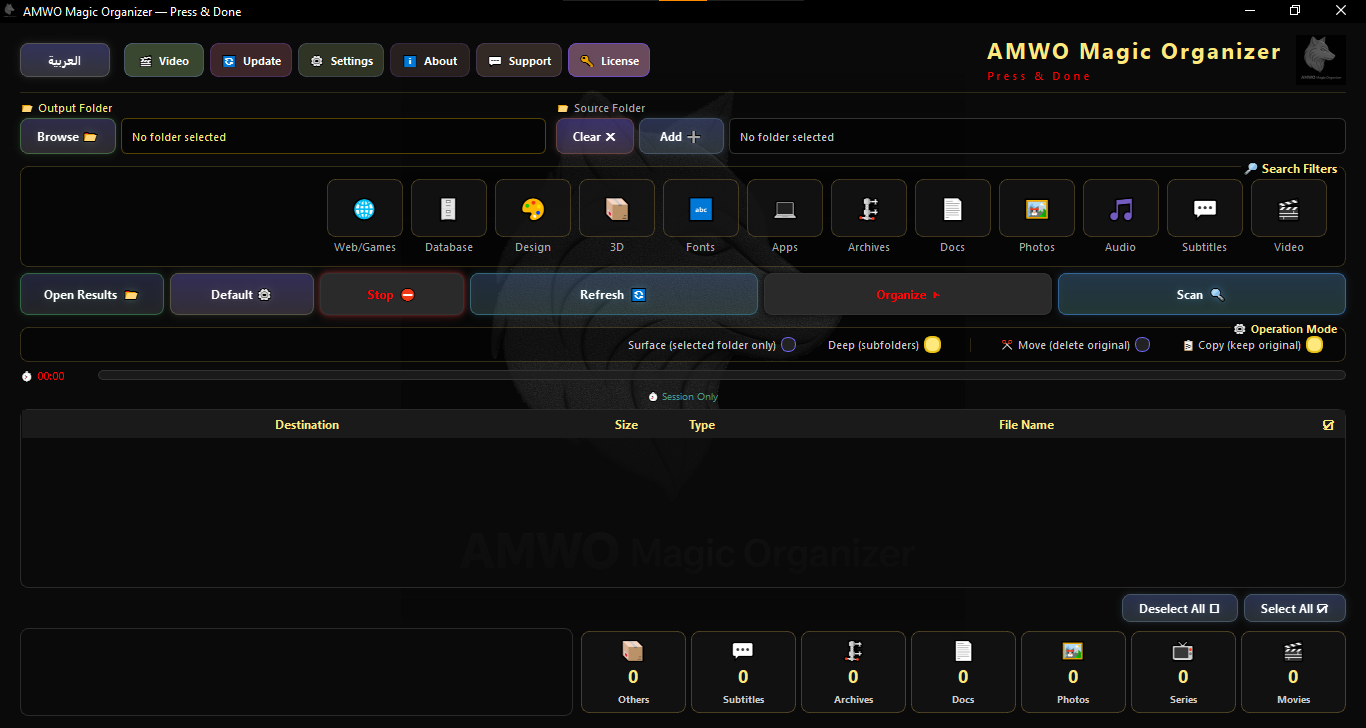This screenshot has width=1366, height=728.
Task: Click Select All button
Action: [x=1295, y=609]
